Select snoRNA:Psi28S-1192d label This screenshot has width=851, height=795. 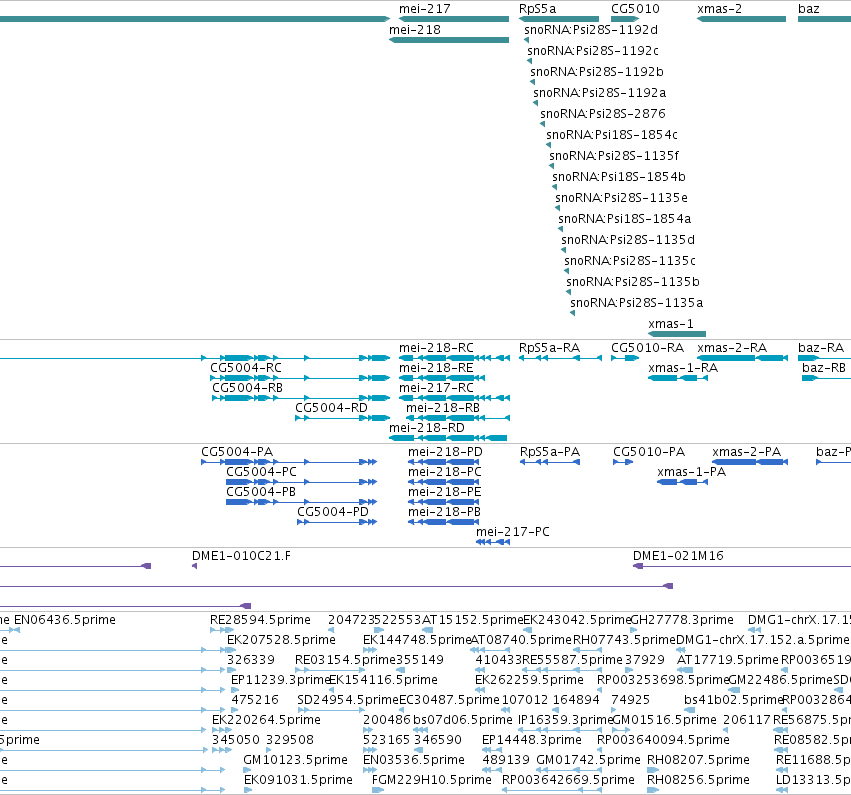click(x=591, y=30)
